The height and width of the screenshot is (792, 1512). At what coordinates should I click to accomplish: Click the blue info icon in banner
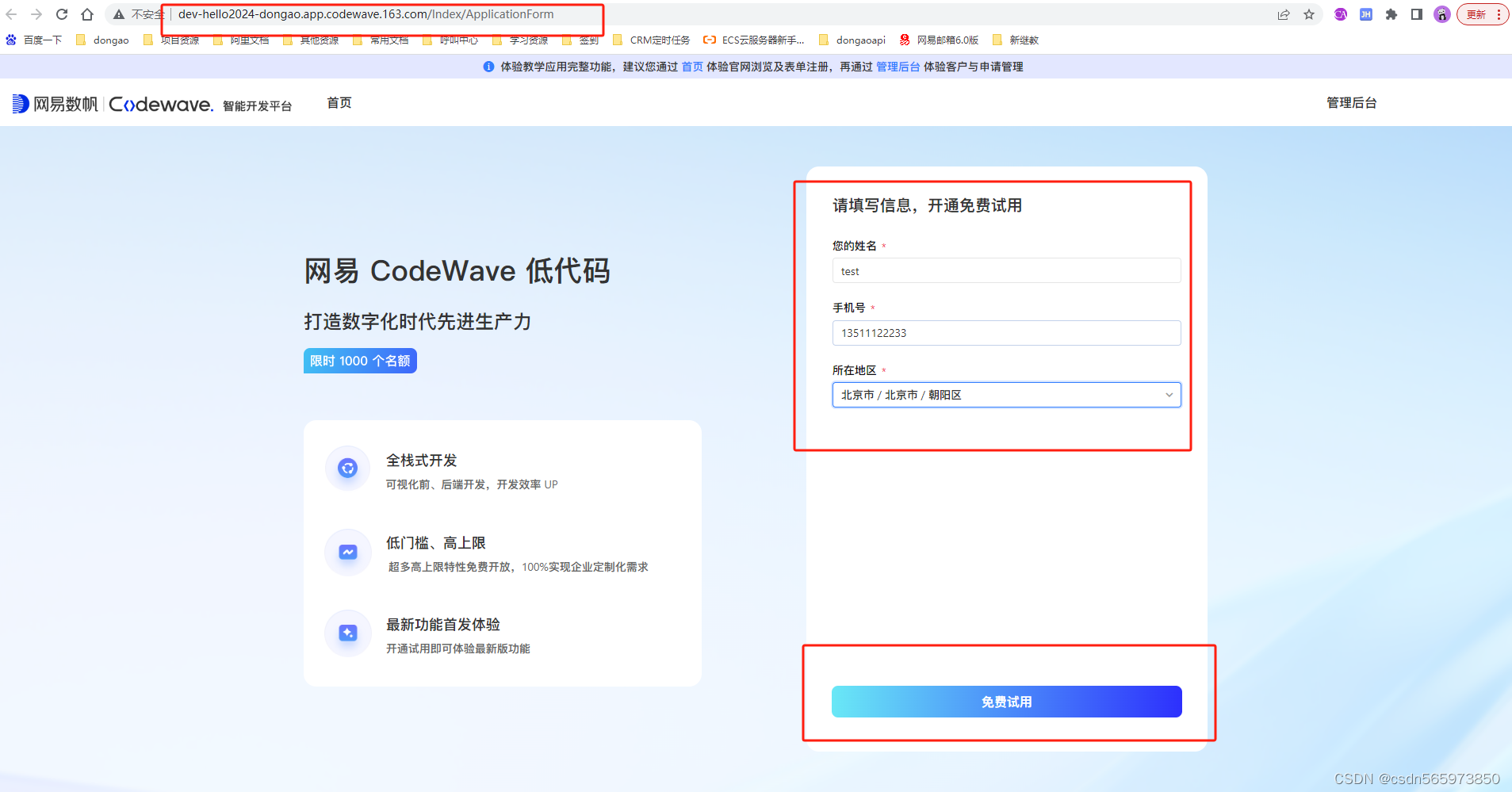488,67
